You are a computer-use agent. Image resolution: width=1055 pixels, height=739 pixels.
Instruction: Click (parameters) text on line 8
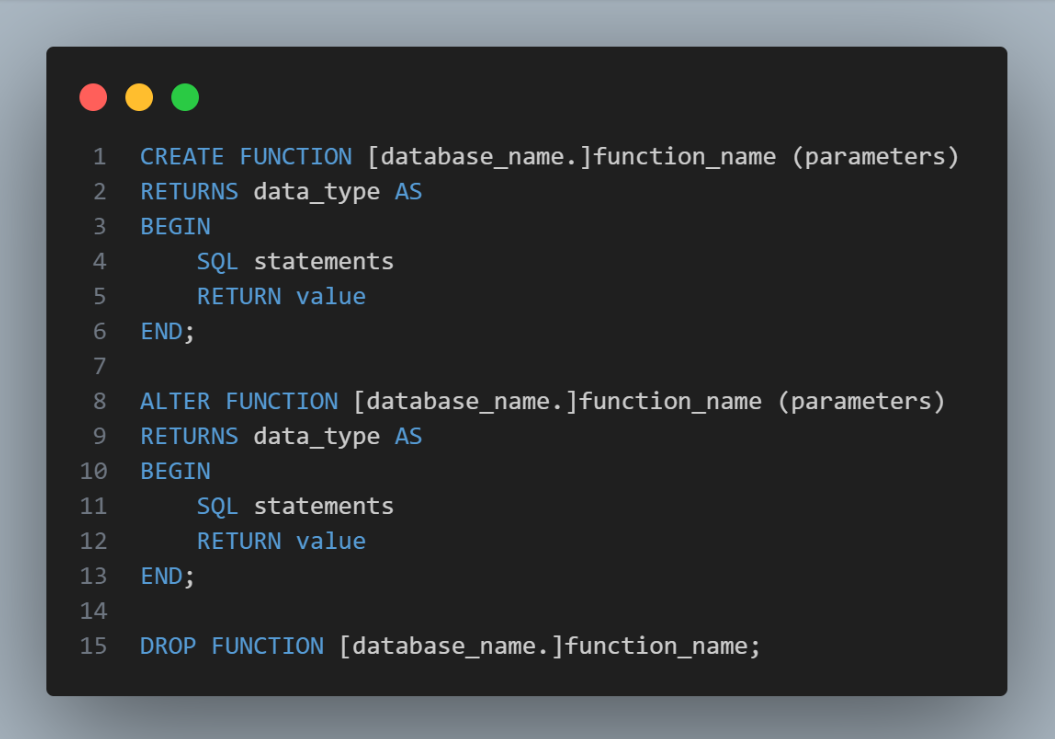[861, 402]
